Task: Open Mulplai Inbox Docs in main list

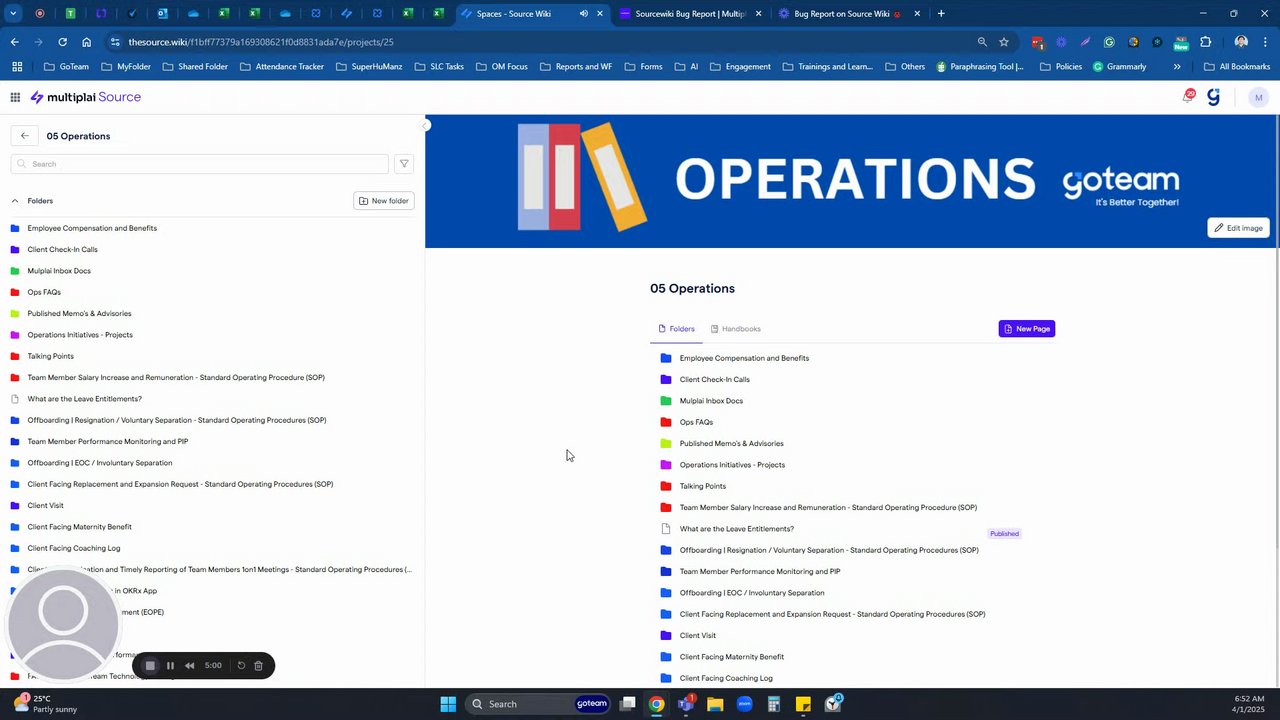Action: tap(711, 401)
